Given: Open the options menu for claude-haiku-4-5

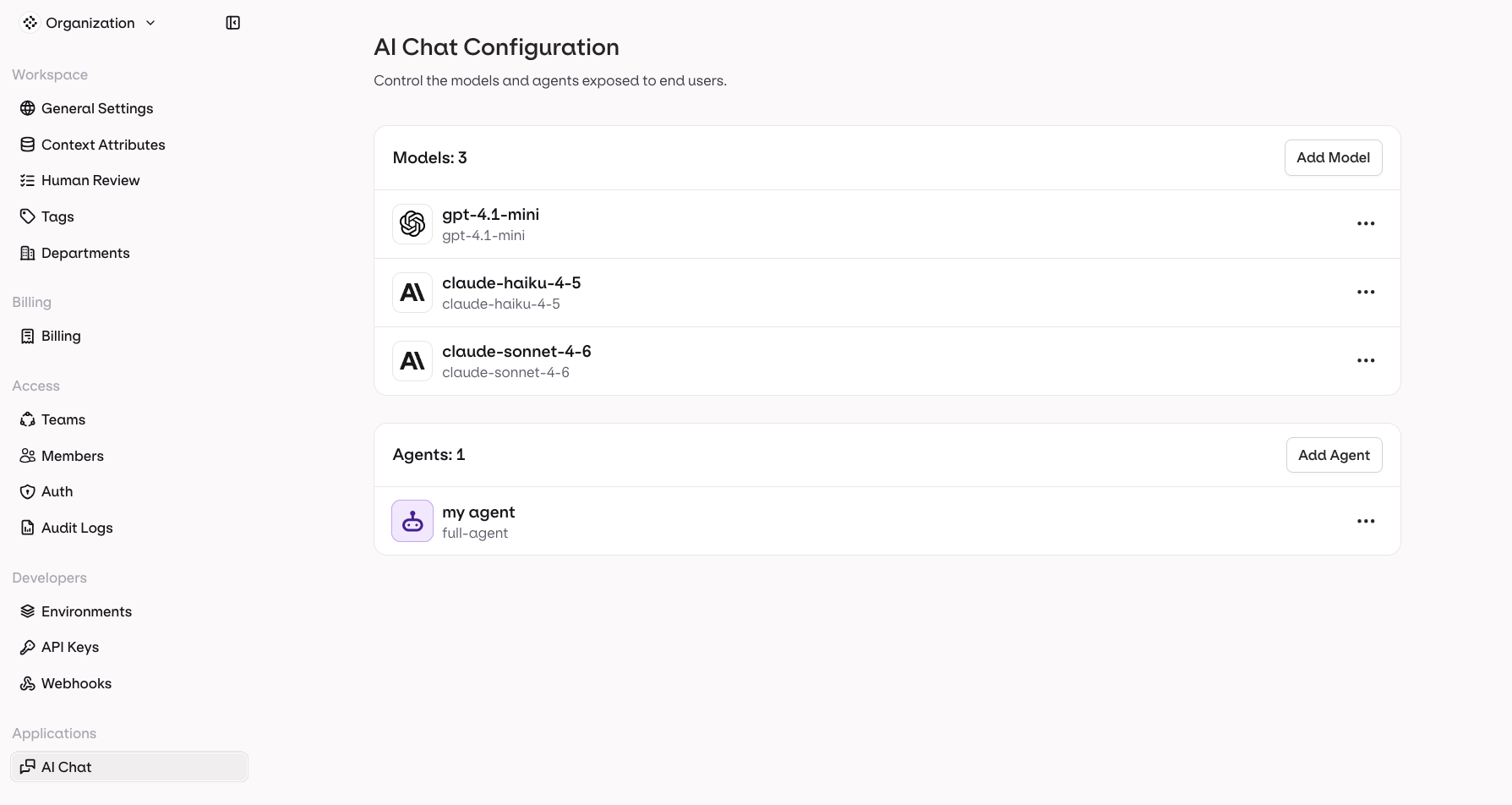Looking at the screenshot, I should (1366, 292).
